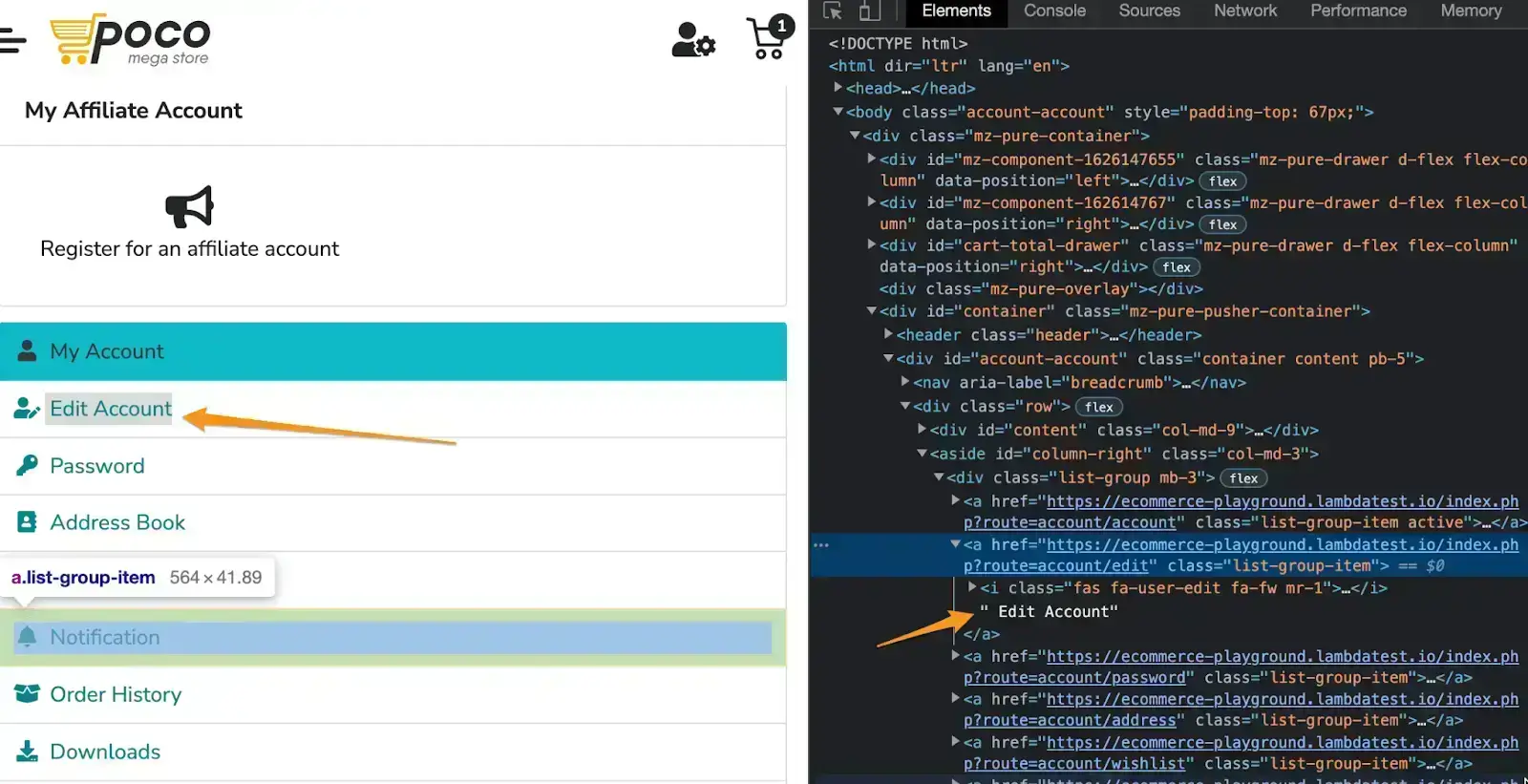The image size is (1528, 784).
Task: Select the html dir="ltr" line
Action: pyautogui.click(x=948, y=66)
